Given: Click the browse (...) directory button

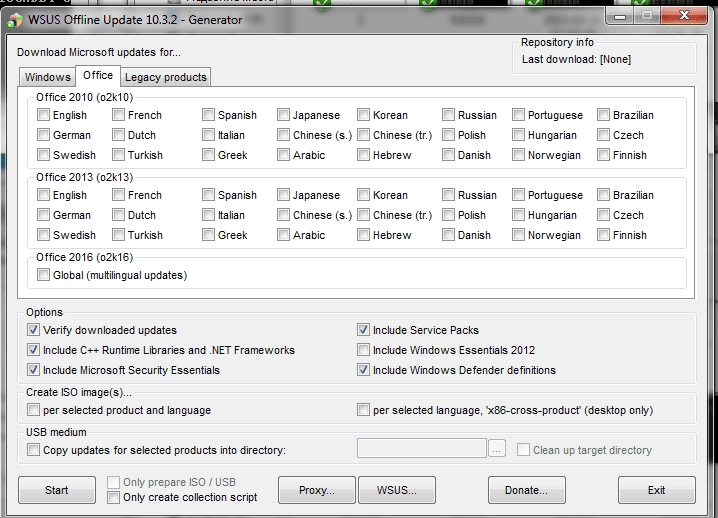Looking at the screenshot, I should coord(497,448).
